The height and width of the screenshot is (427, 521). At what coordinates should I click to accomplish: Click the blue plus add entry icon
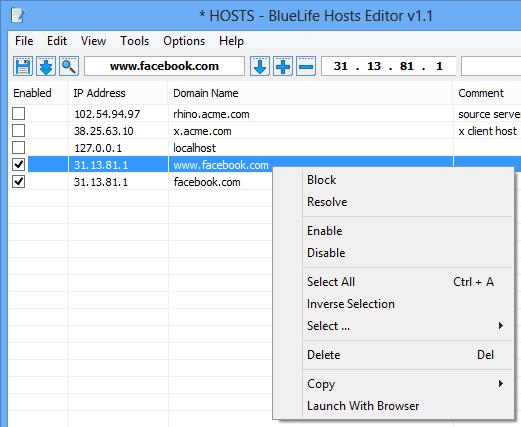283,66
